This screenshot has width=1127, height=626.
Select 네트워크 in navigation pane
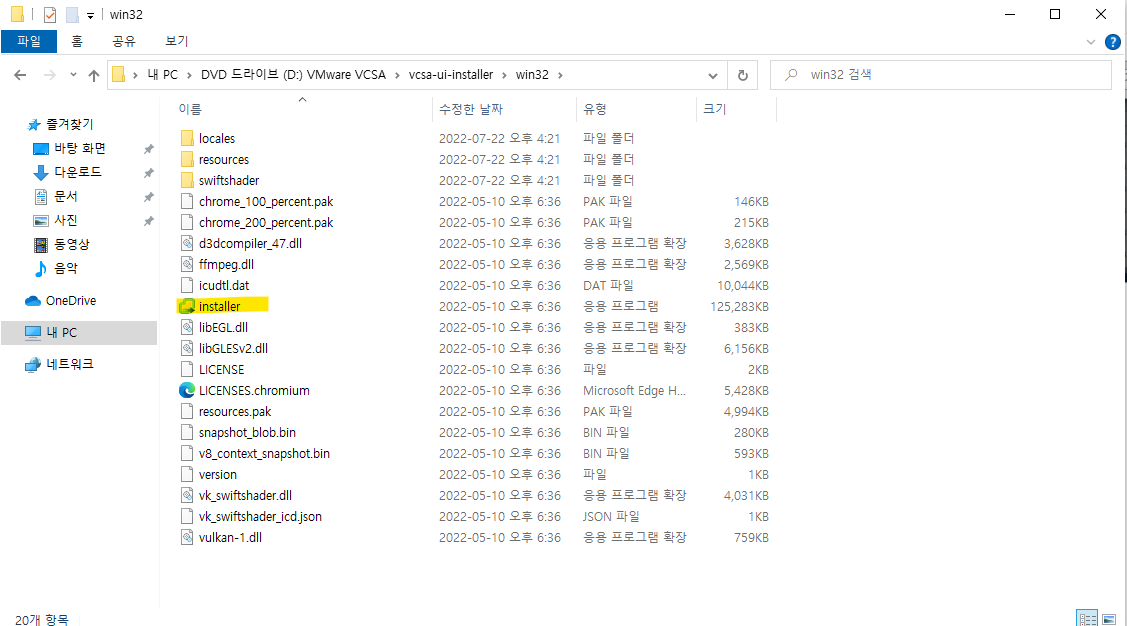70,364
